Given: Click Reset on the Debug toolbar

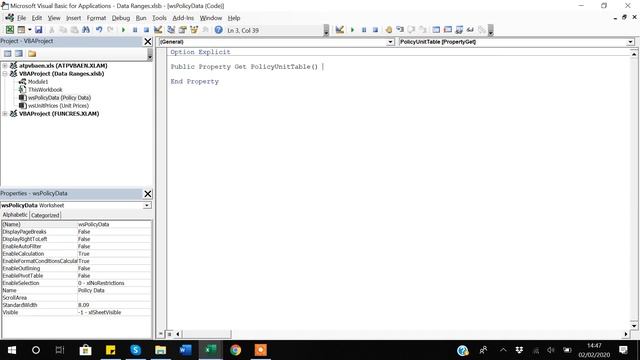Looking at the screenshot, I should pos(375,30).
